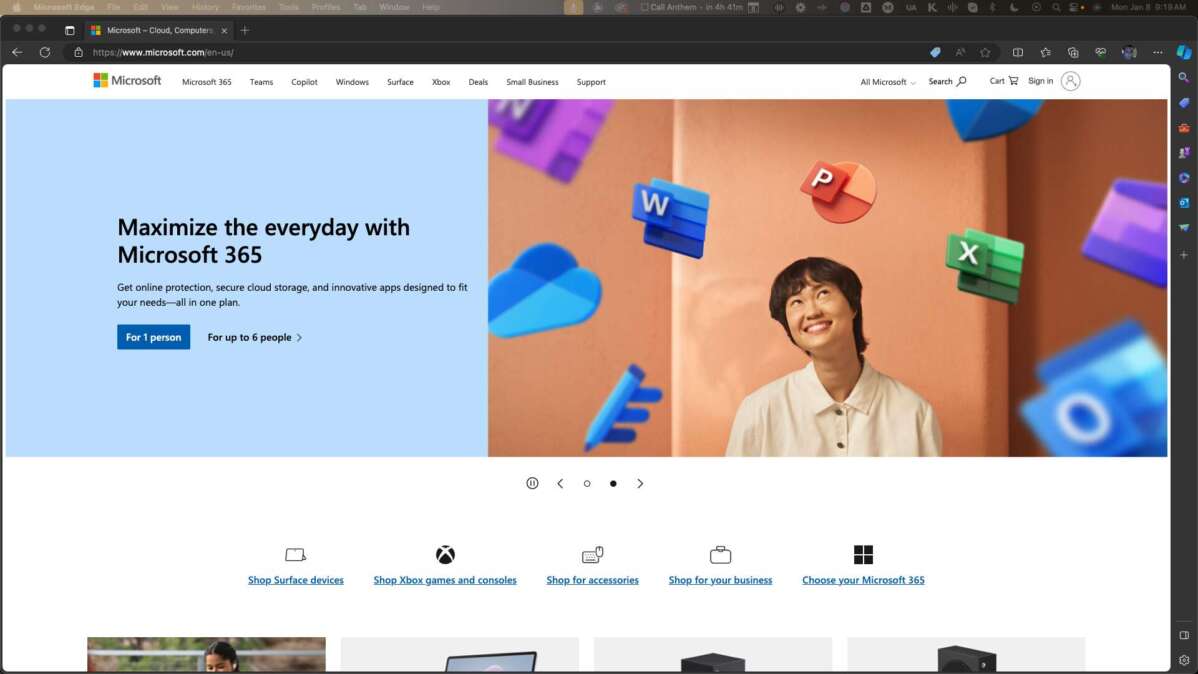Open Settings and more ellipsis menu
Image resolution: width=1198 pixels, height=674 pixels.
tap(1158, 53)
